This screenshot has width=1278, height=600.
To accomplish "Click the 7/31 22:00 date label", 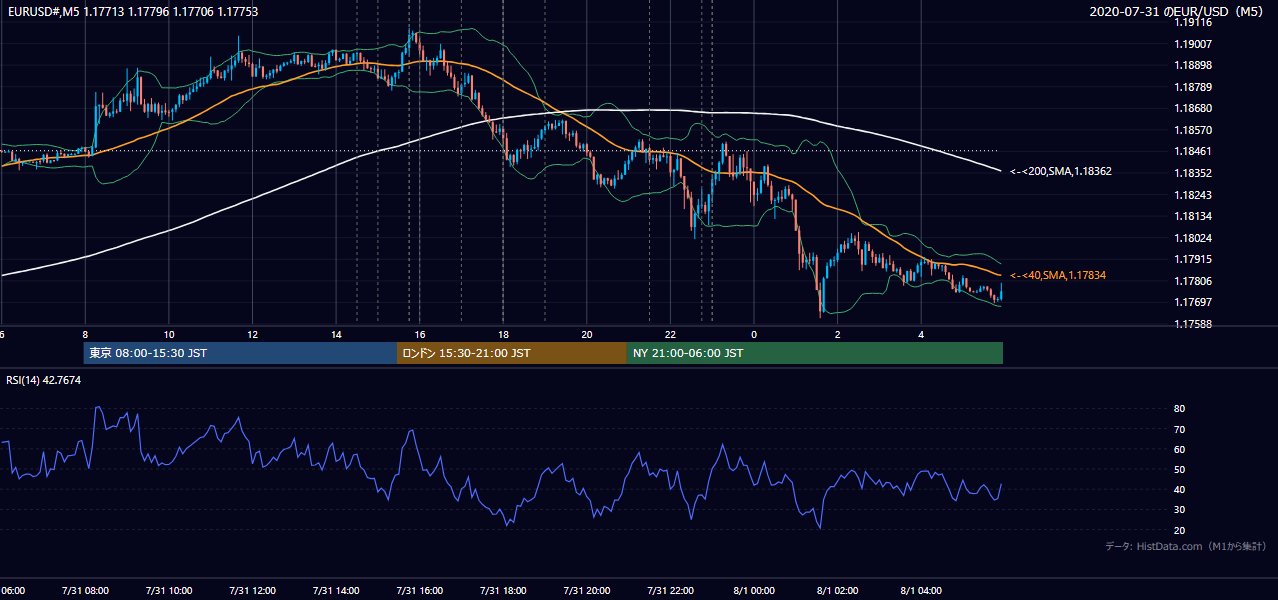I will [670, 590].
